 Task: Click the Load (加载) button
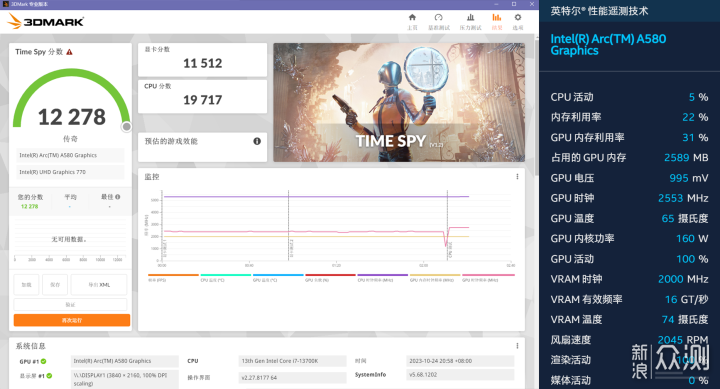click(27, 285)
